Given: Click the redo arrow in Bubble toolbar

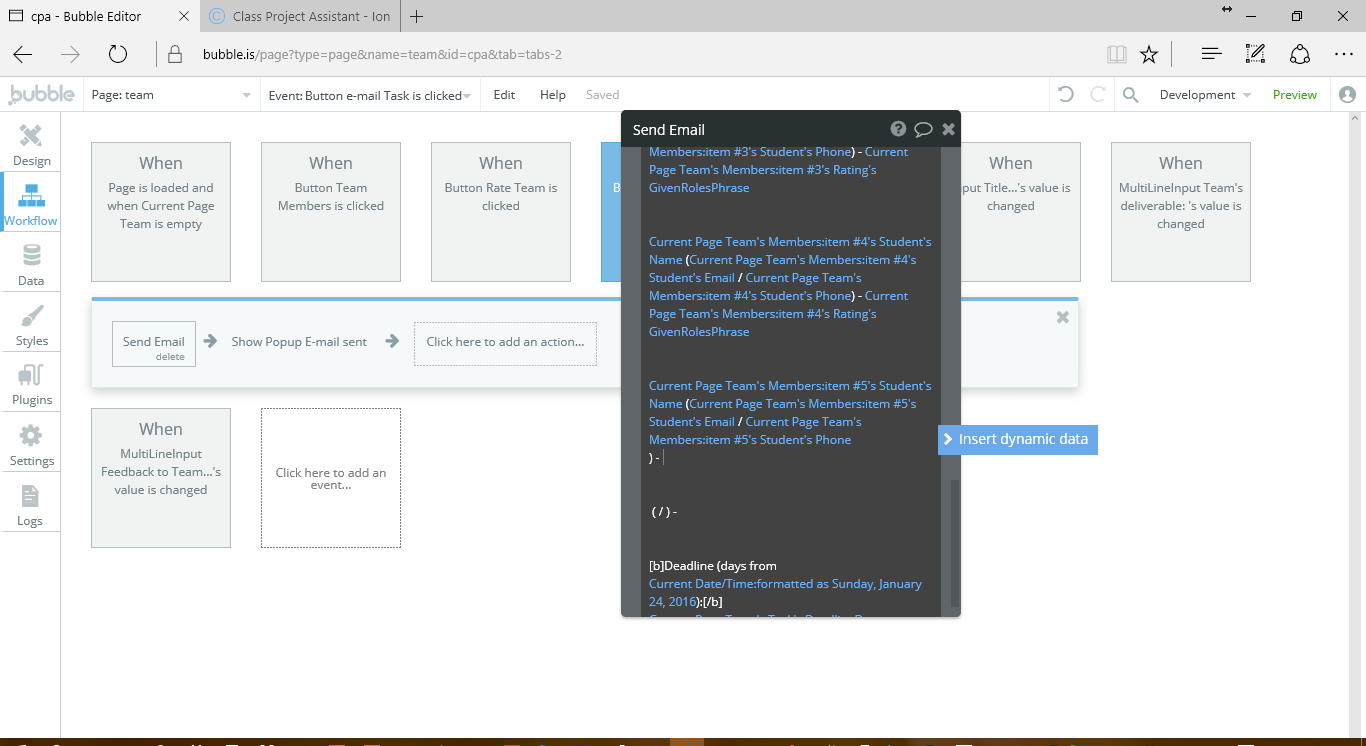Looking at the screenshot, I should pos(1098,95).
